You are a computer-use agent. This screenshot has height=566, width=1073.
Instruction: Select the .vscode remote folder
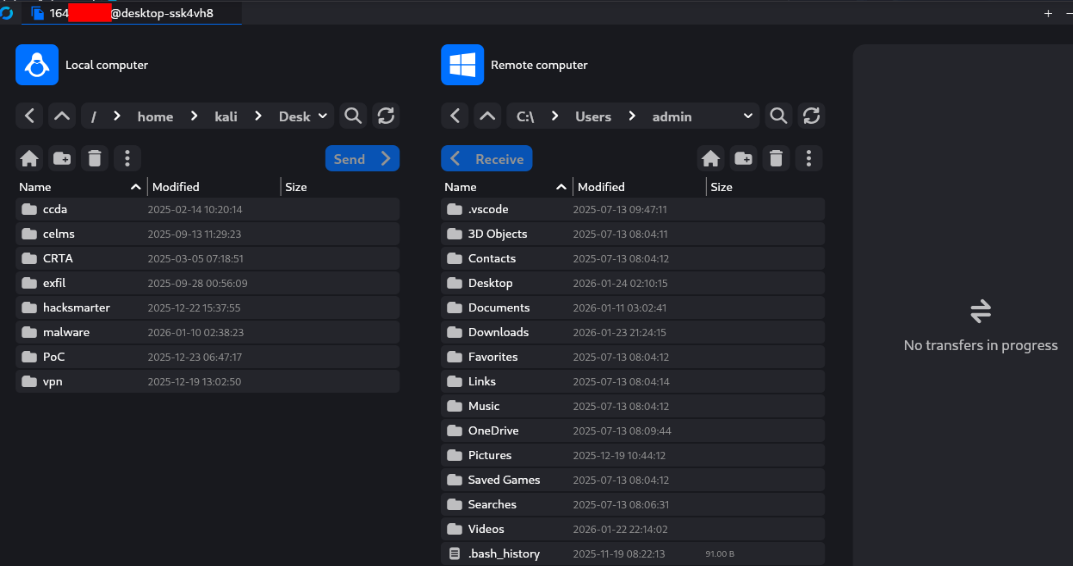633,209
